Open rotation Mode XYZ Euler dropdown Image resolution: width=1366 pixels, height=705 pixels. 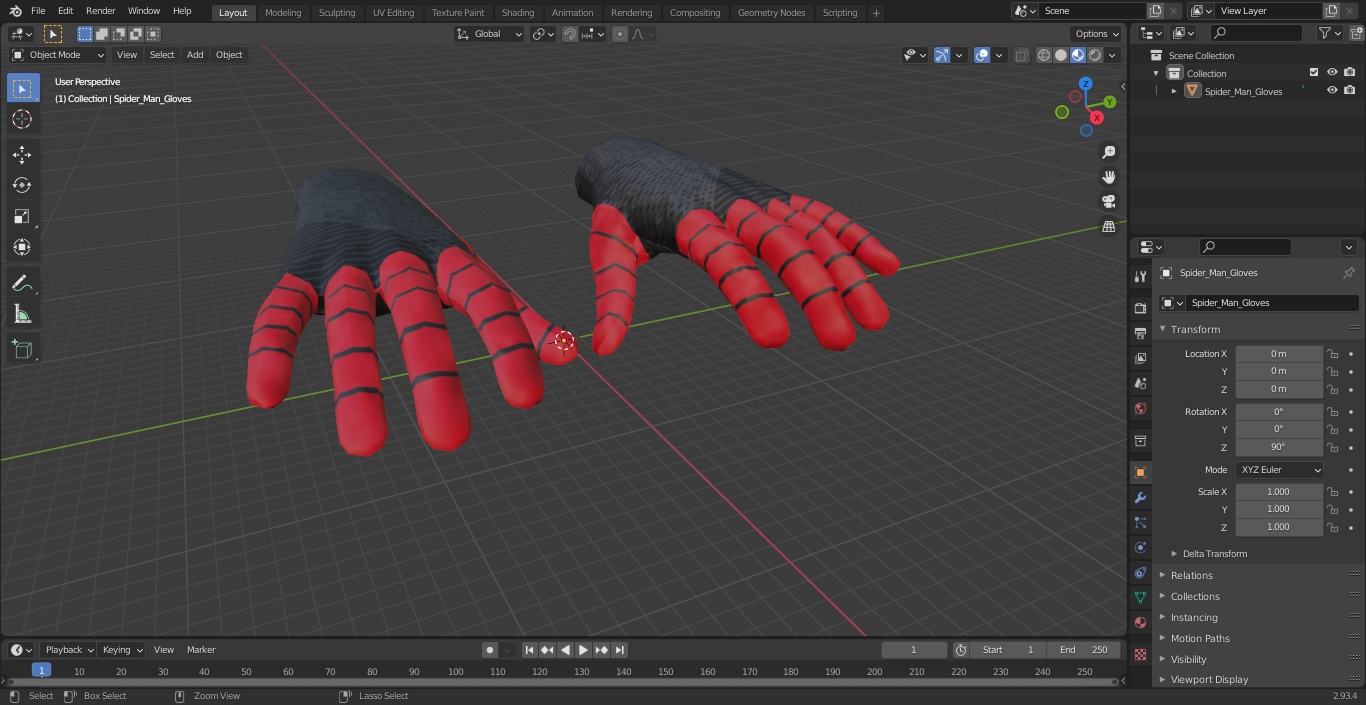click(x=1280, y=470)
